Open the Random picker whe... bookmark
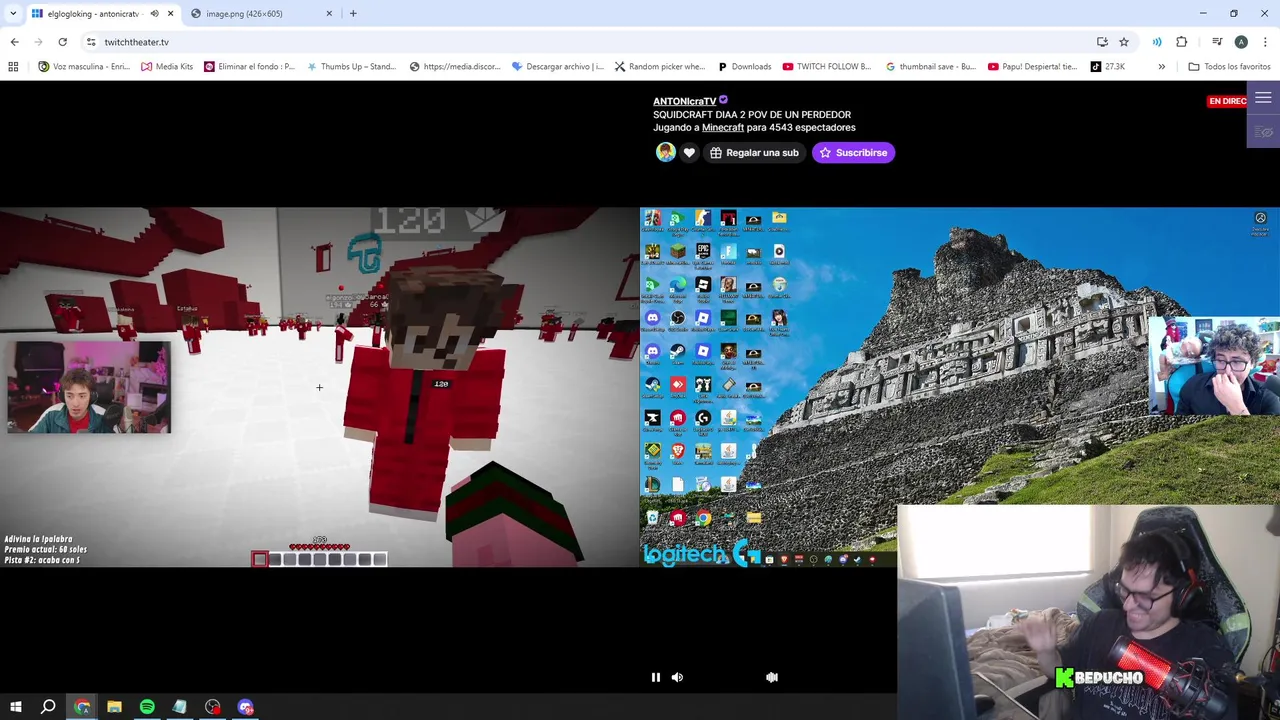This screenshot has width=1280, height=720. coord(660,67)
